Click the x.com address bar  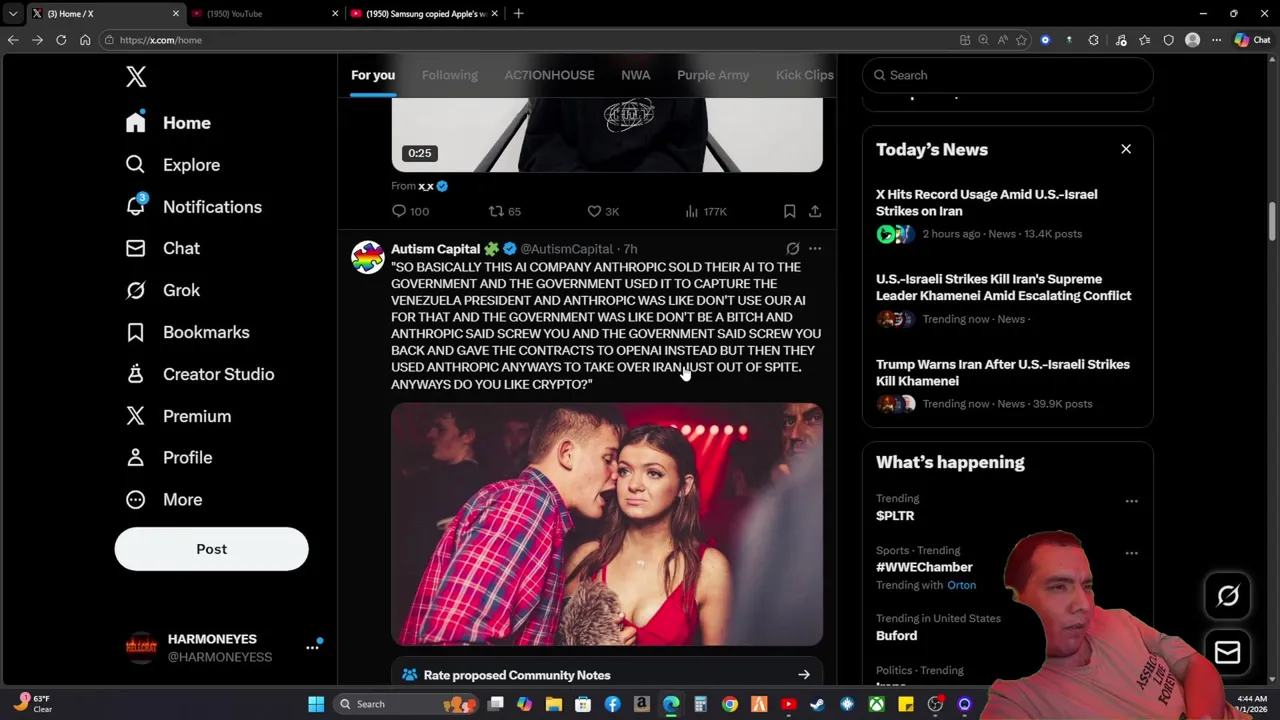click(x=530, y=40)
